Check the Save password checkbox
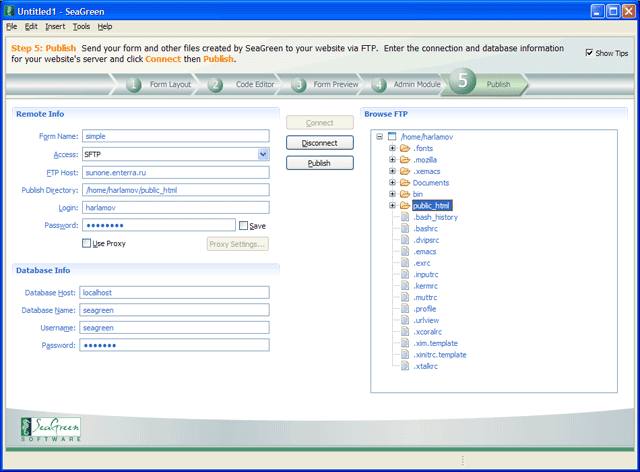Screen dimensions: 640x472 coord(243,225)
